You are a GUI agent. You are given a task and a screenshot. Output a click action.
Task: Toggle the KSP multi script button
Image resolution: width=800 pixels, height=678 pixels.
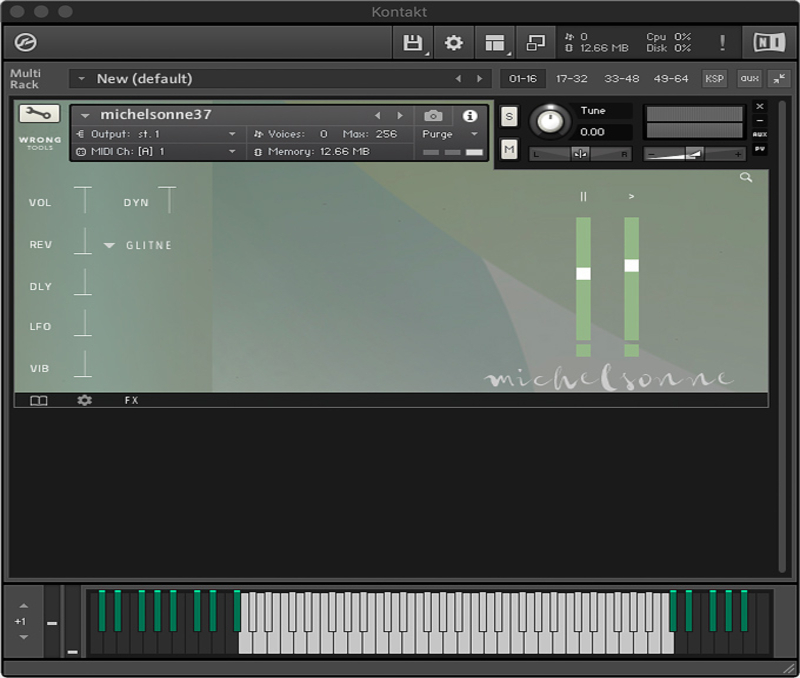pos(714,79)
